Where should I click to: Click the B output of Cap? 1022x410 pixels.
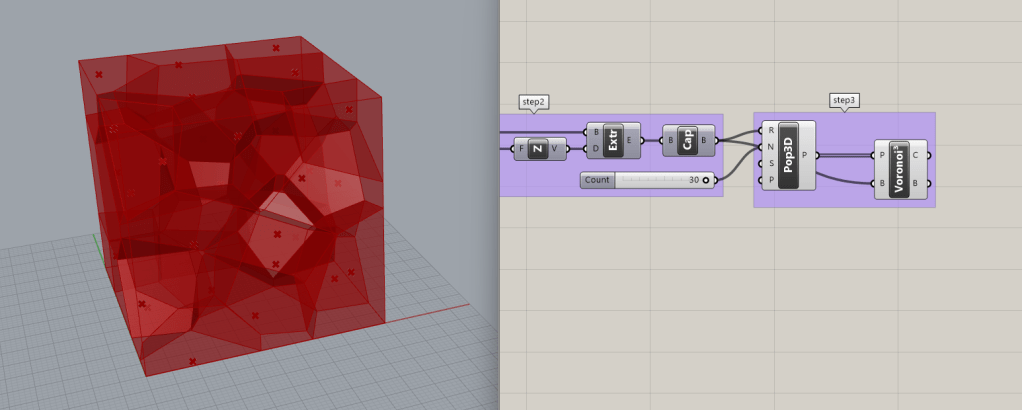704,140
